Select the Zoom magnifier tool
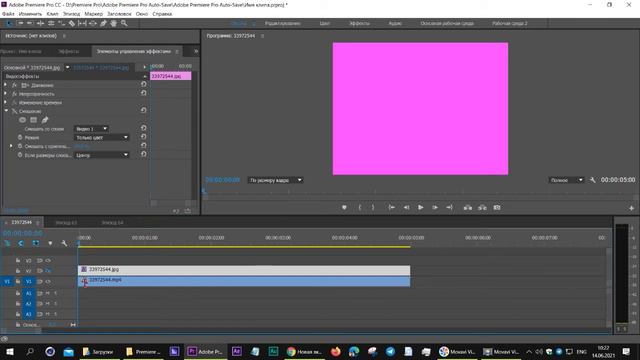The width and height of the screenshot is (640, 360). 124,24
